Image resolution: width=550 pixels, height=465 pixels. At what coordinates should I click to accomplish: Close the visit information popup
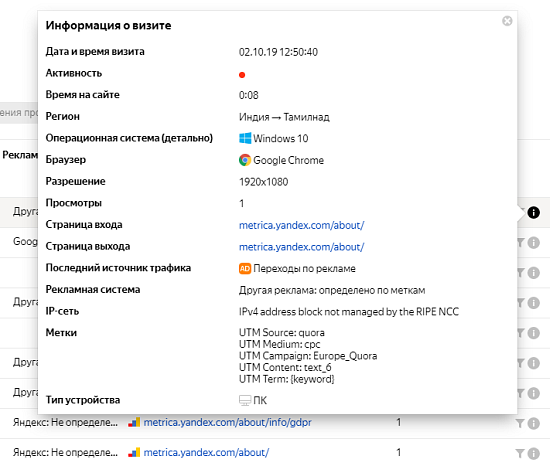point(507,21)
